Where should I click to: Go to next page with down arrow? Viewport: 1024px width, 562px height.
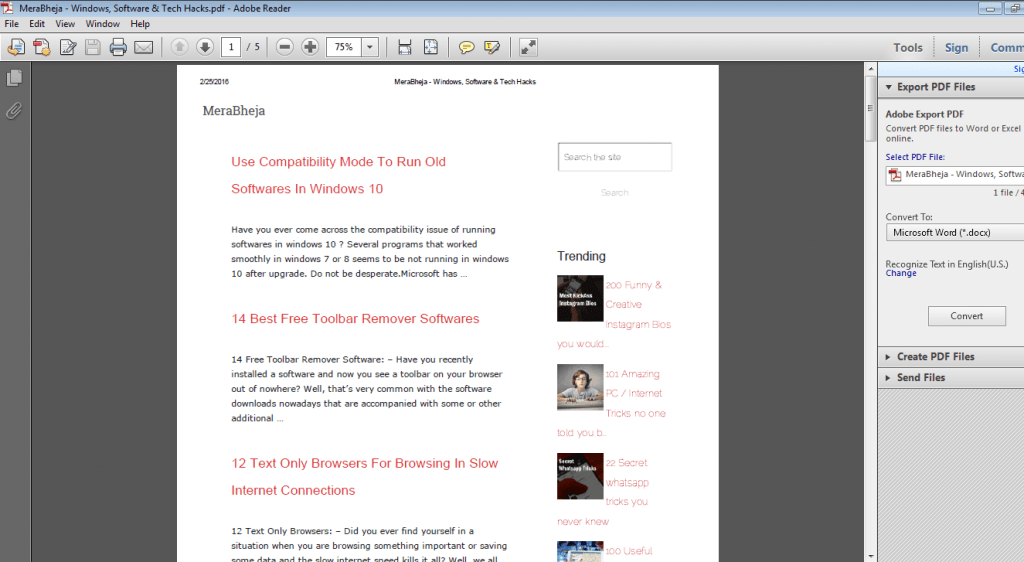pyautogui.click(x=205, y=47)
